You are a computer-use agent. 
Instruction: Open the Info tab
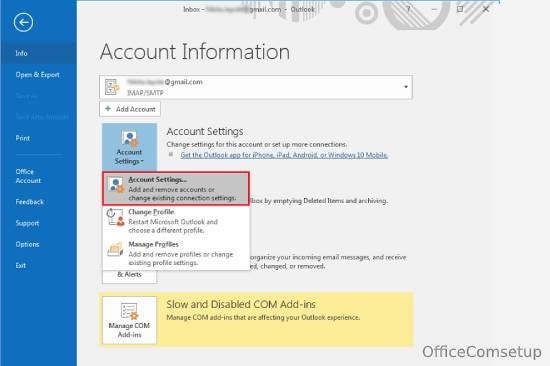click(39, 53)
